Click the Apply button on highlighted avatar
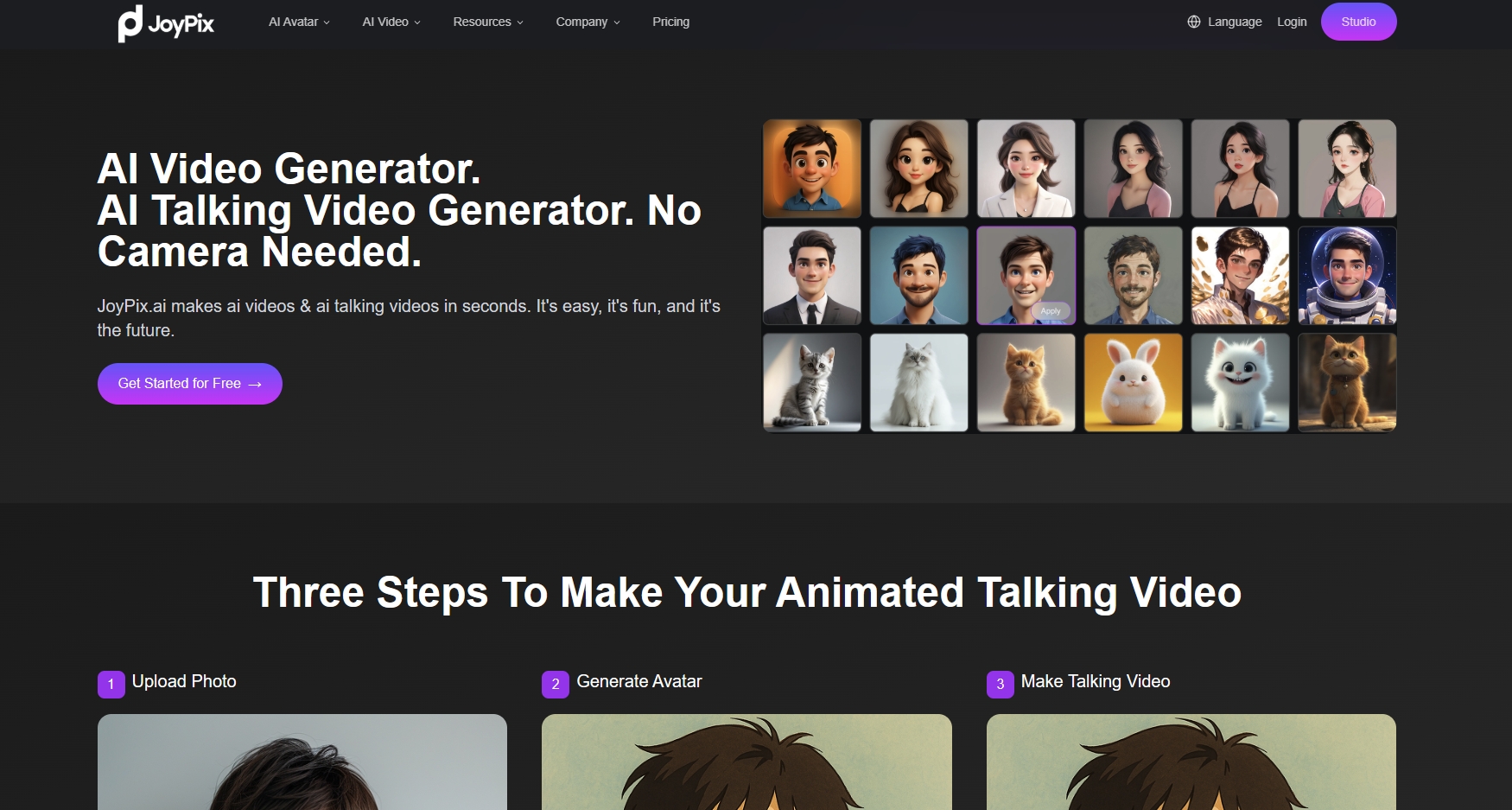The image size is (1512, 810). [x=1051, y=311]
